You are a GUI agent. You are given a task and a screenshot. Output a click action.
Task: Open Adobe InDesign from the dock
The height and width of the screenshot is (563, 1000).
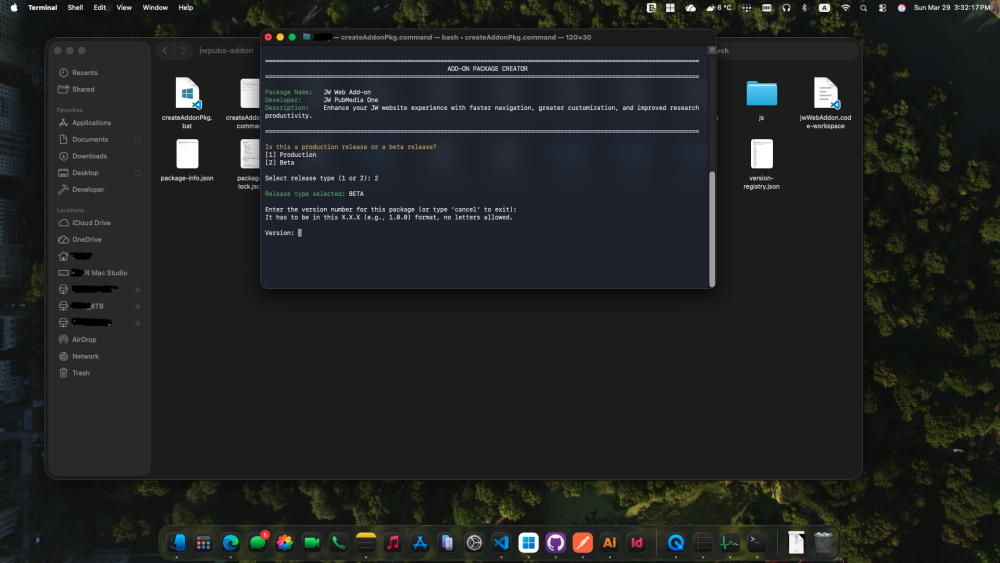(x=636, y=542)
